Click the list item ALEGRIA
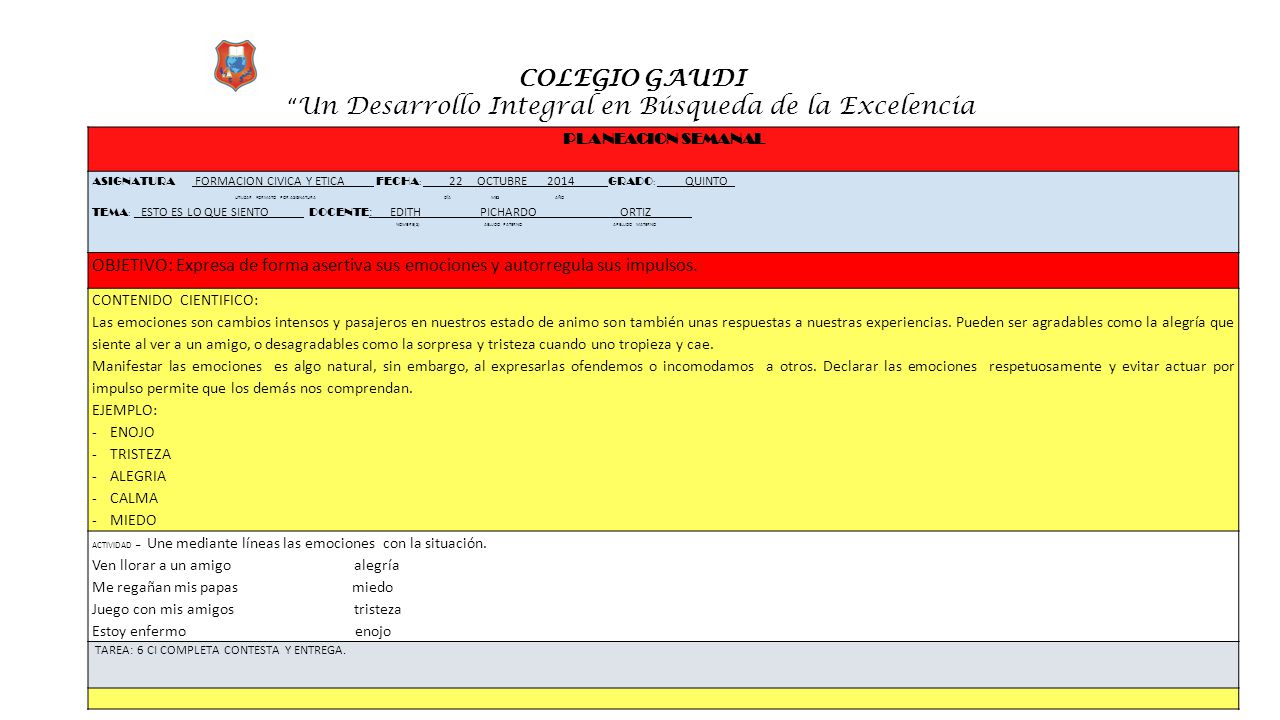1280x720 pixels. (x=138, y=476)
